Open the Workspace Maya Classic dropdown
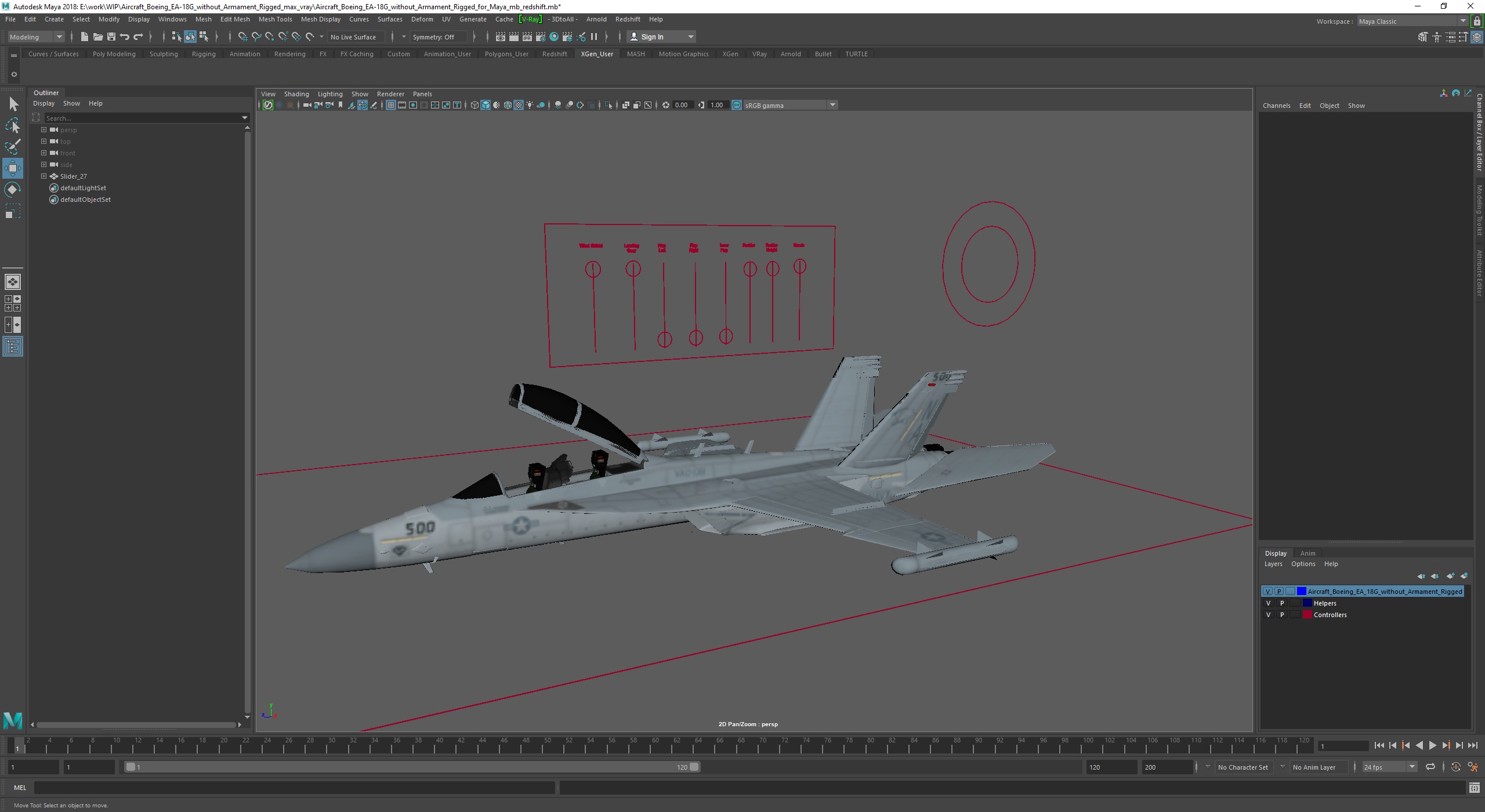Image resolution: width=1485 pixels, height=812 pixels. pyautogui.click(x=1412, y=21)
